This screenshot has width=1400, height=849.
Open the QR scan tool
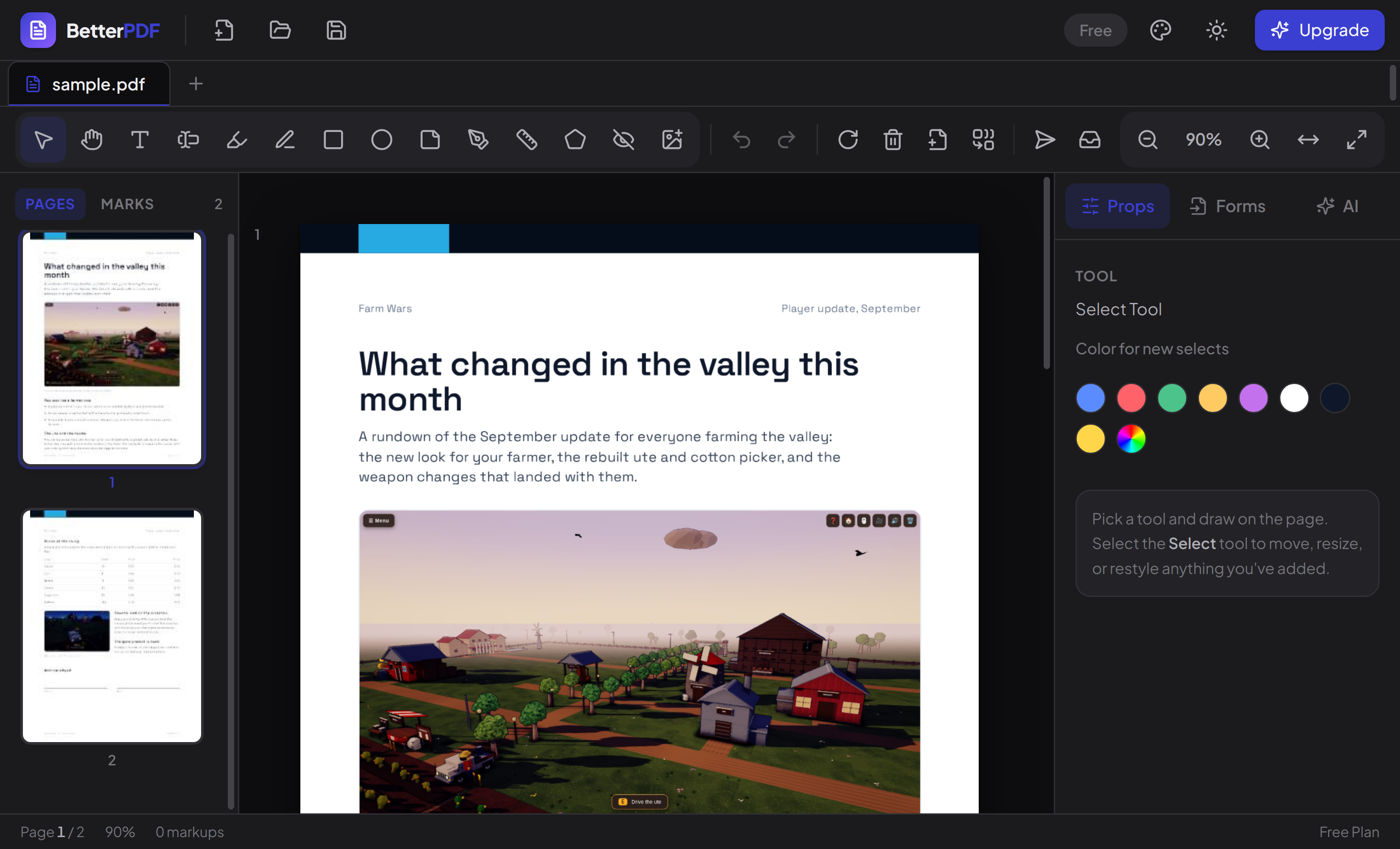983,140
